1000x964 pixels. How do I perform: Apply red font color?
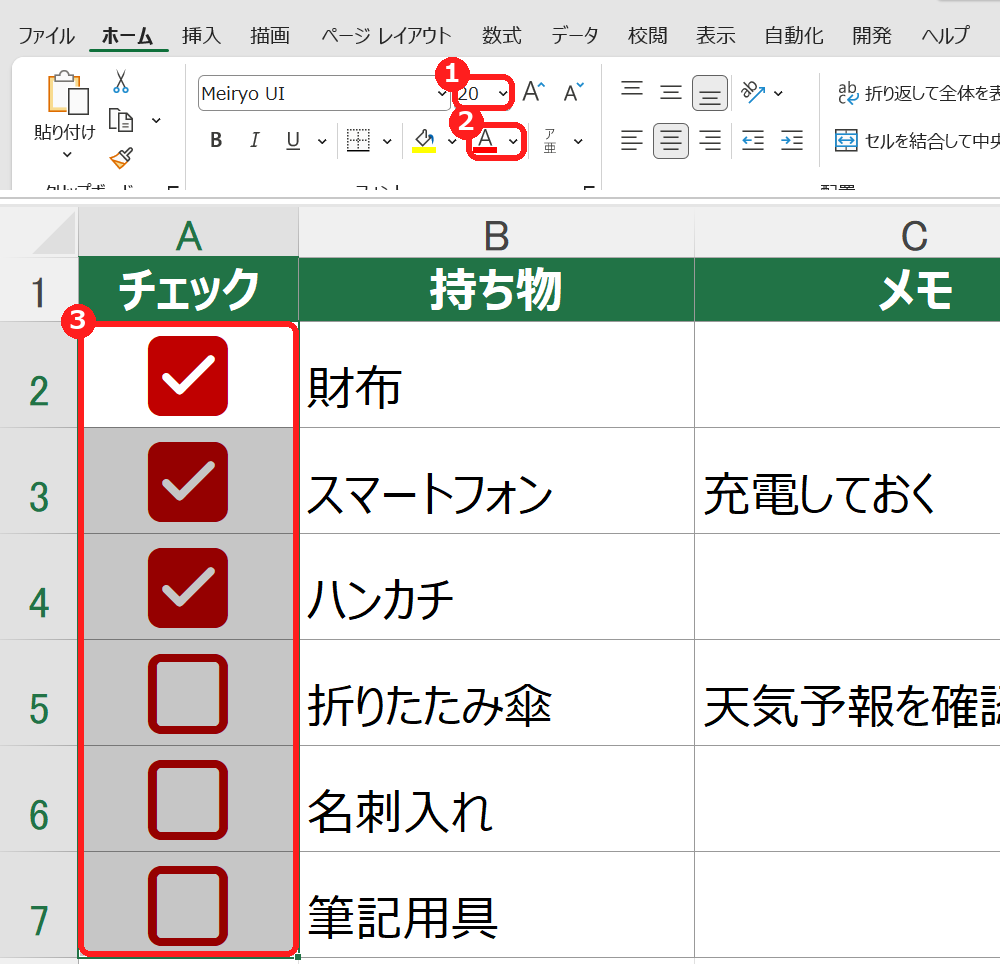tap(486, 140)
